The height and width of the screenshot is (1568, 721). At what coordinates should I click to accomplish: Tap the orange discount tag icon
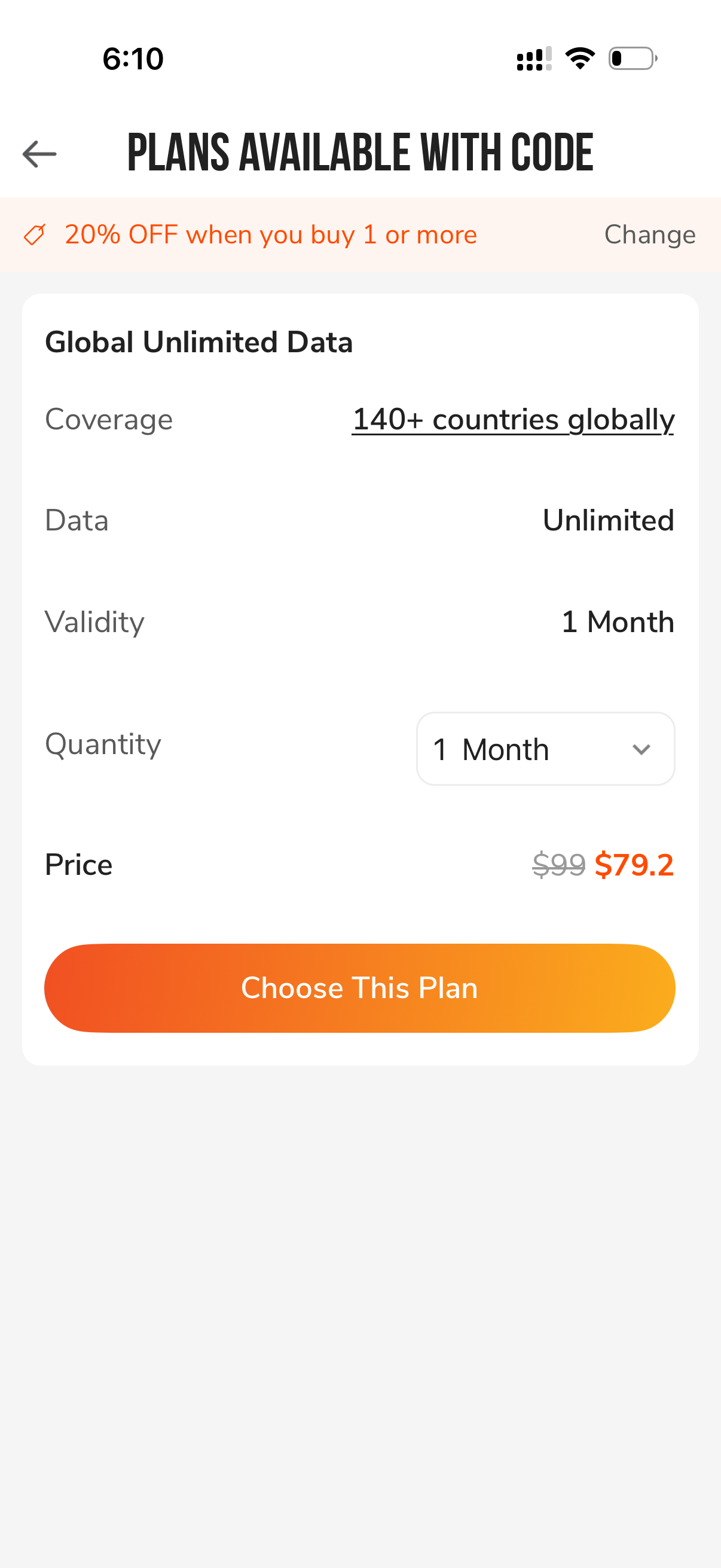[35, 234]
